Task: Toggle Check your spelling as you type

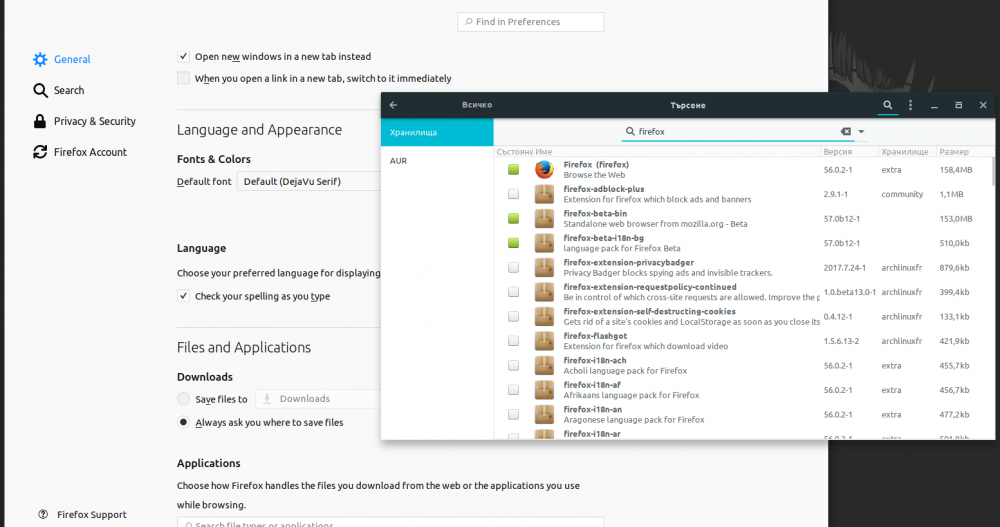Action: coord(183,296)
